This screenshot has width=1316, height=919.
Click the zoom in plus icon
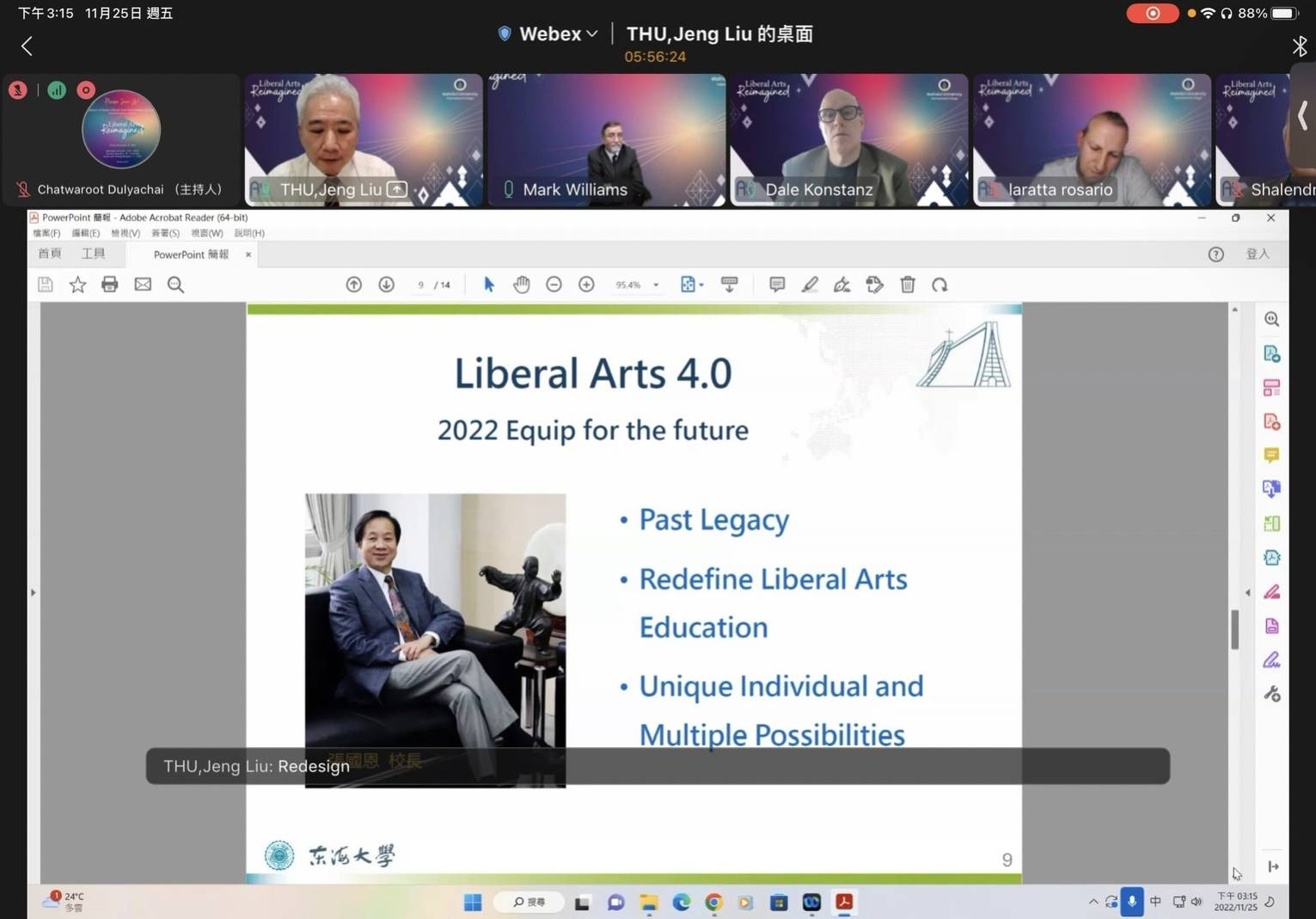586,285
